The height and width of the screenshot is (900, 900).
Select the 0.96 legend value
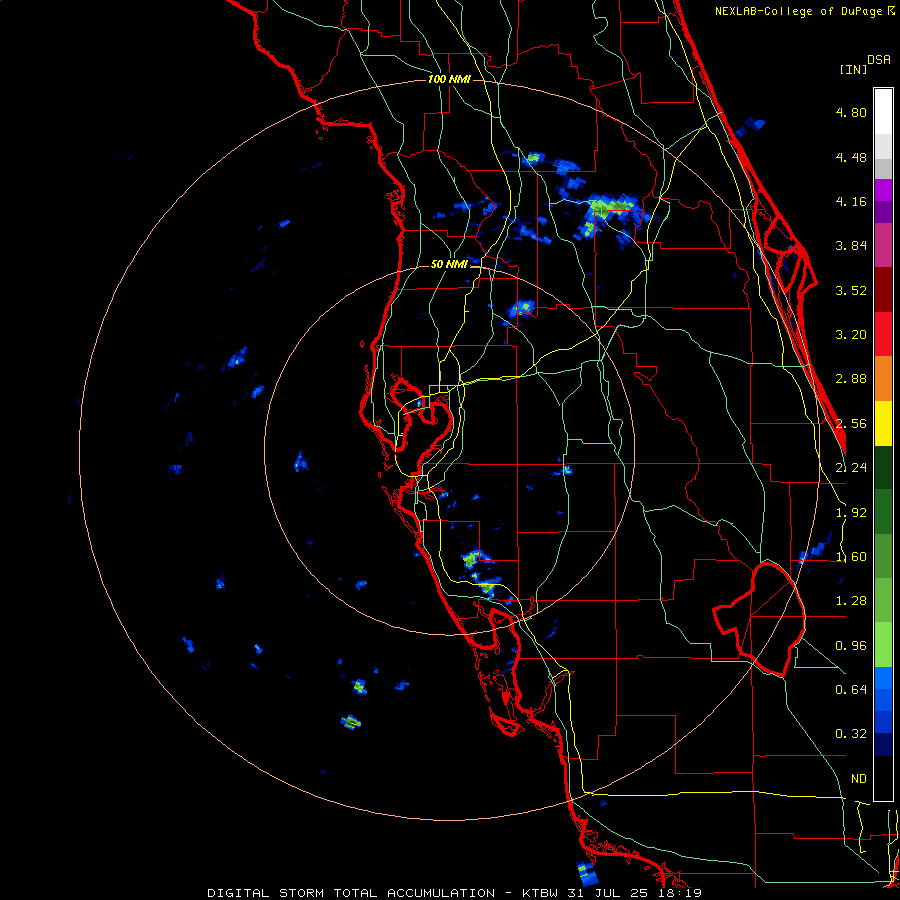[851, 646]
